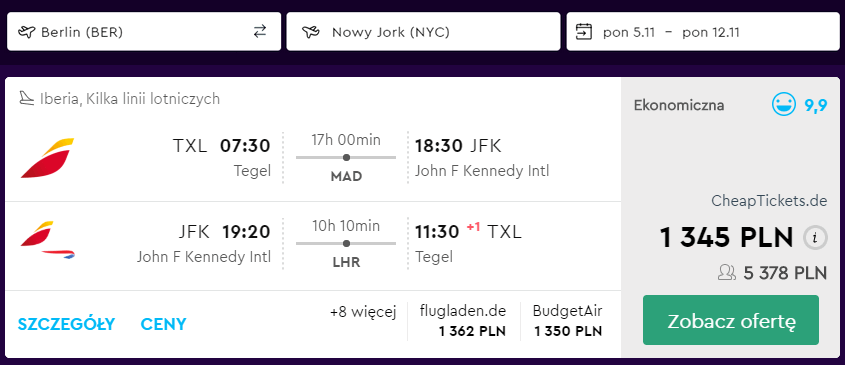Image resolution: width=845 pixels, height=365 pixels.
Task: Open the calendar icon in date field
Action: click(x=584, y=32)
